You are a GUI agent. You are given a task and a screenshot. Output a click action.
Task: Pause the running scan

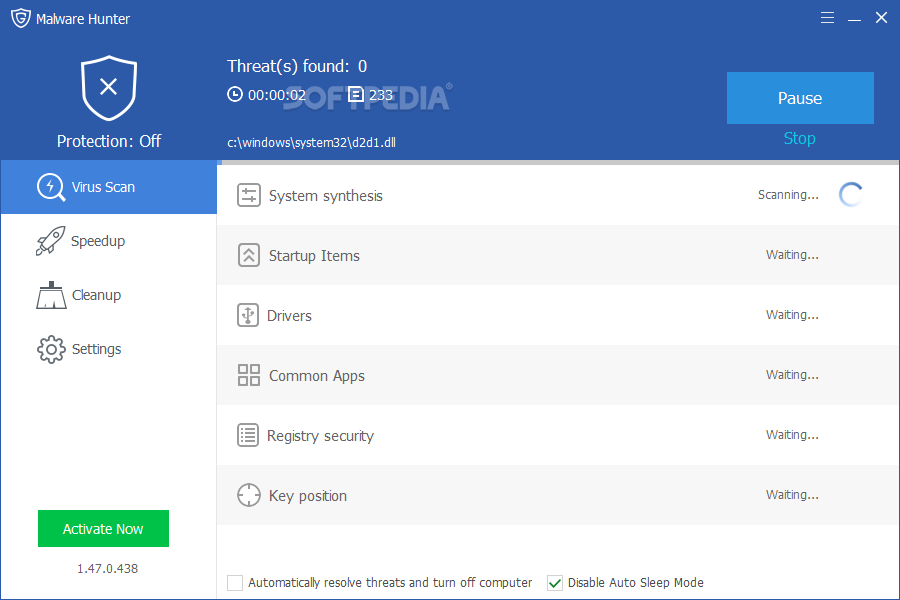pos(800,98)
